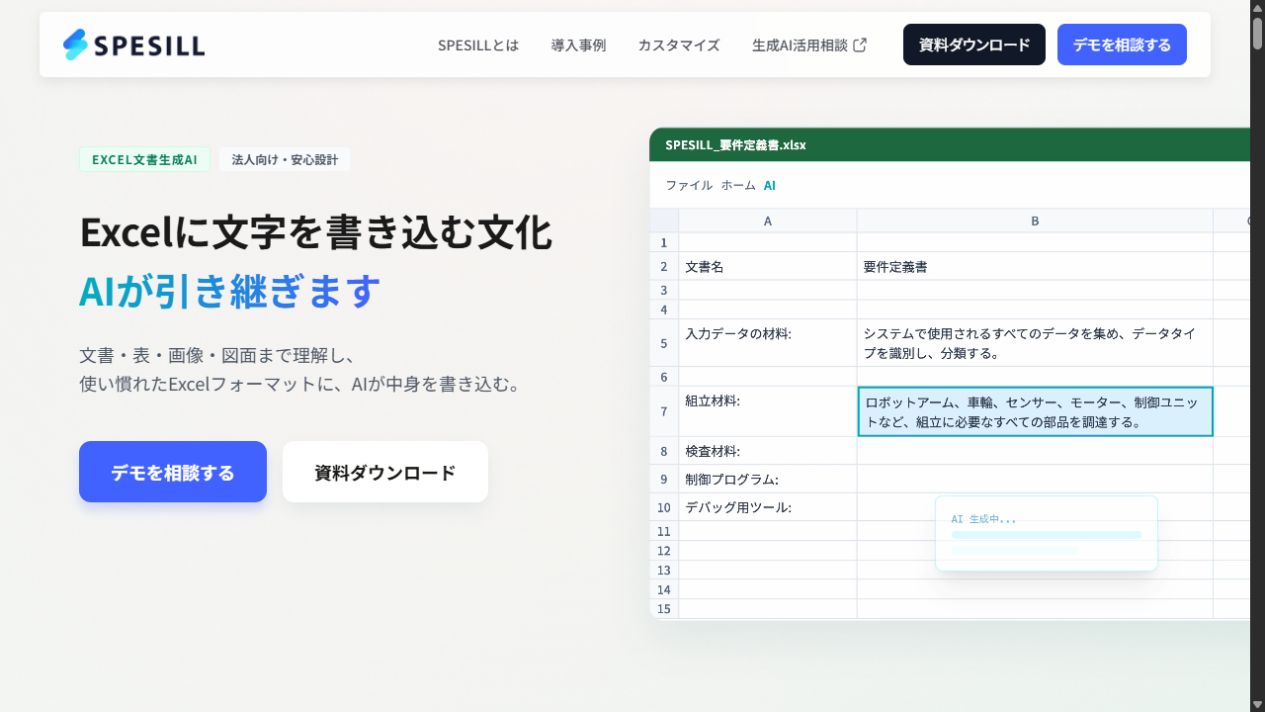The height and width of the screenshot is (712, 1265).
Task: Select column B header
Action: pyautogui.click(x=1035, y=221)
